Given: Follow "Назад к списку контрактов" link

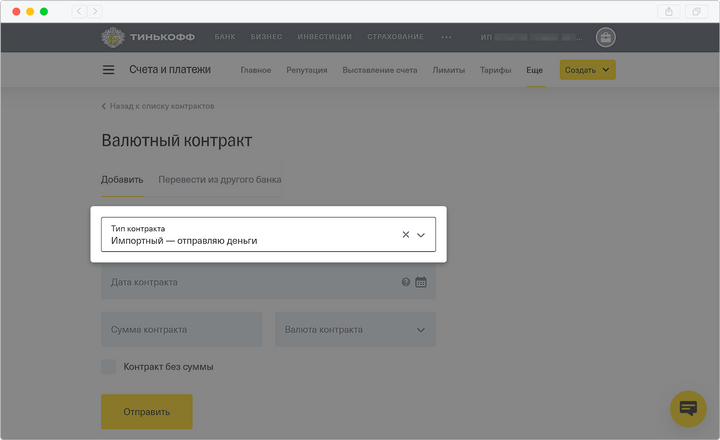Looking at the screenshot, I should click(x=158, y=106).
